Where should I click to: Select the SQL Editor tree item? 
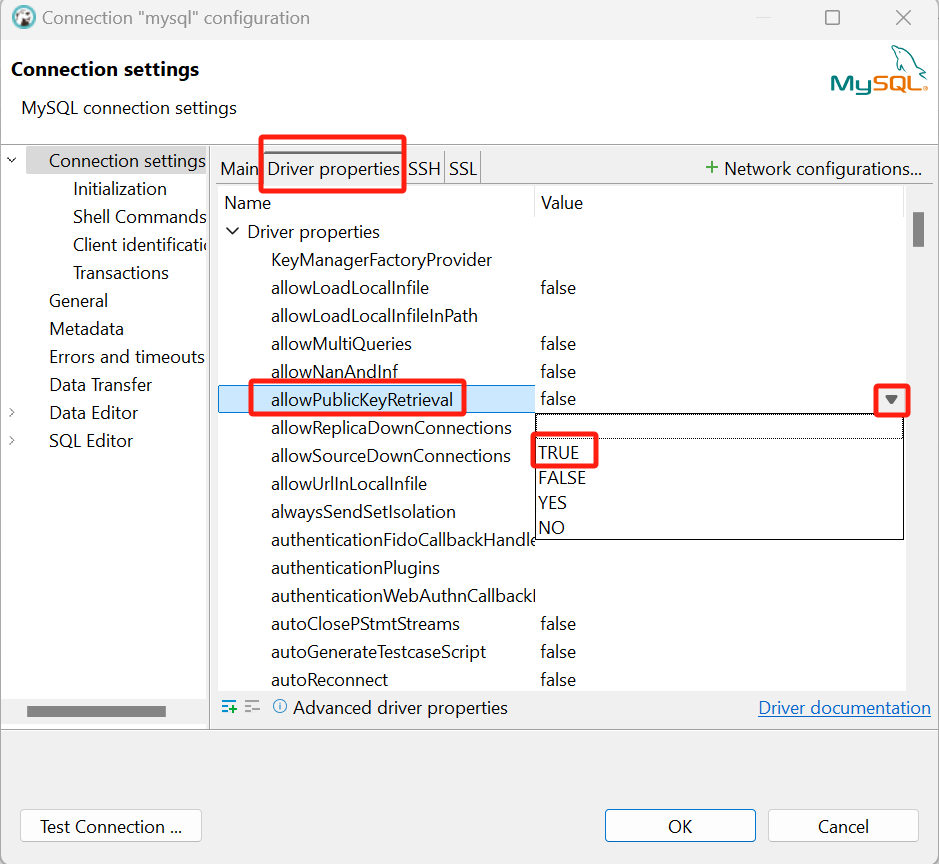[91, 441]
